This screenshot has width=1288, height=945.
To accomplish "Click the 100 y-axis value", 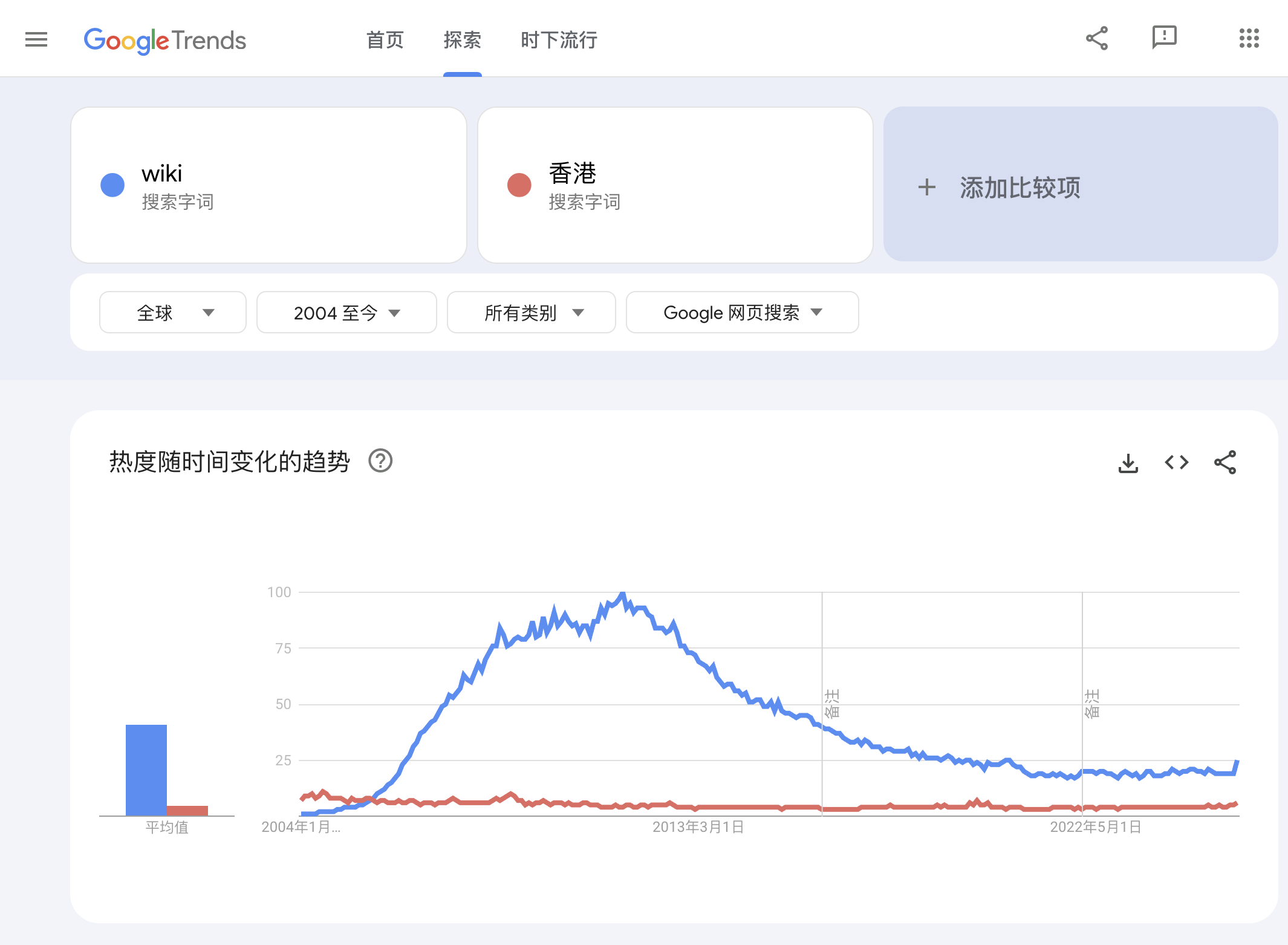I will pos(279,592).
